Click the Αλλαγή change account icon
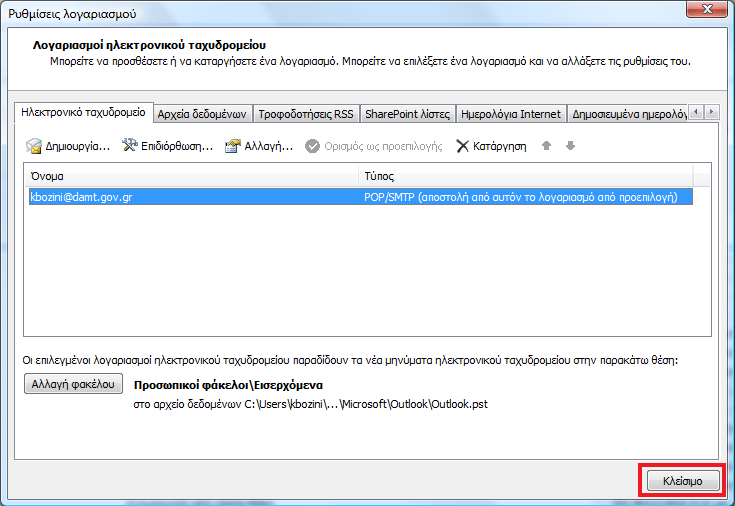 [x=233, y=146]
